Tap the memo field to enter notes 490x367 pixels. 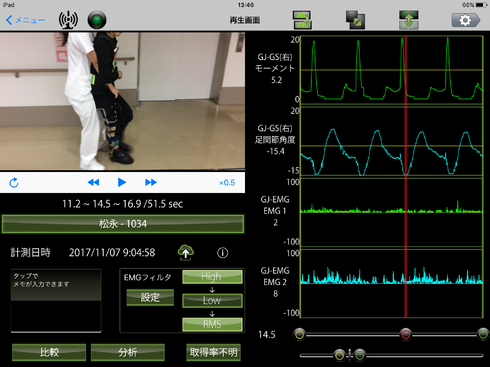click(x=56, y=301)
